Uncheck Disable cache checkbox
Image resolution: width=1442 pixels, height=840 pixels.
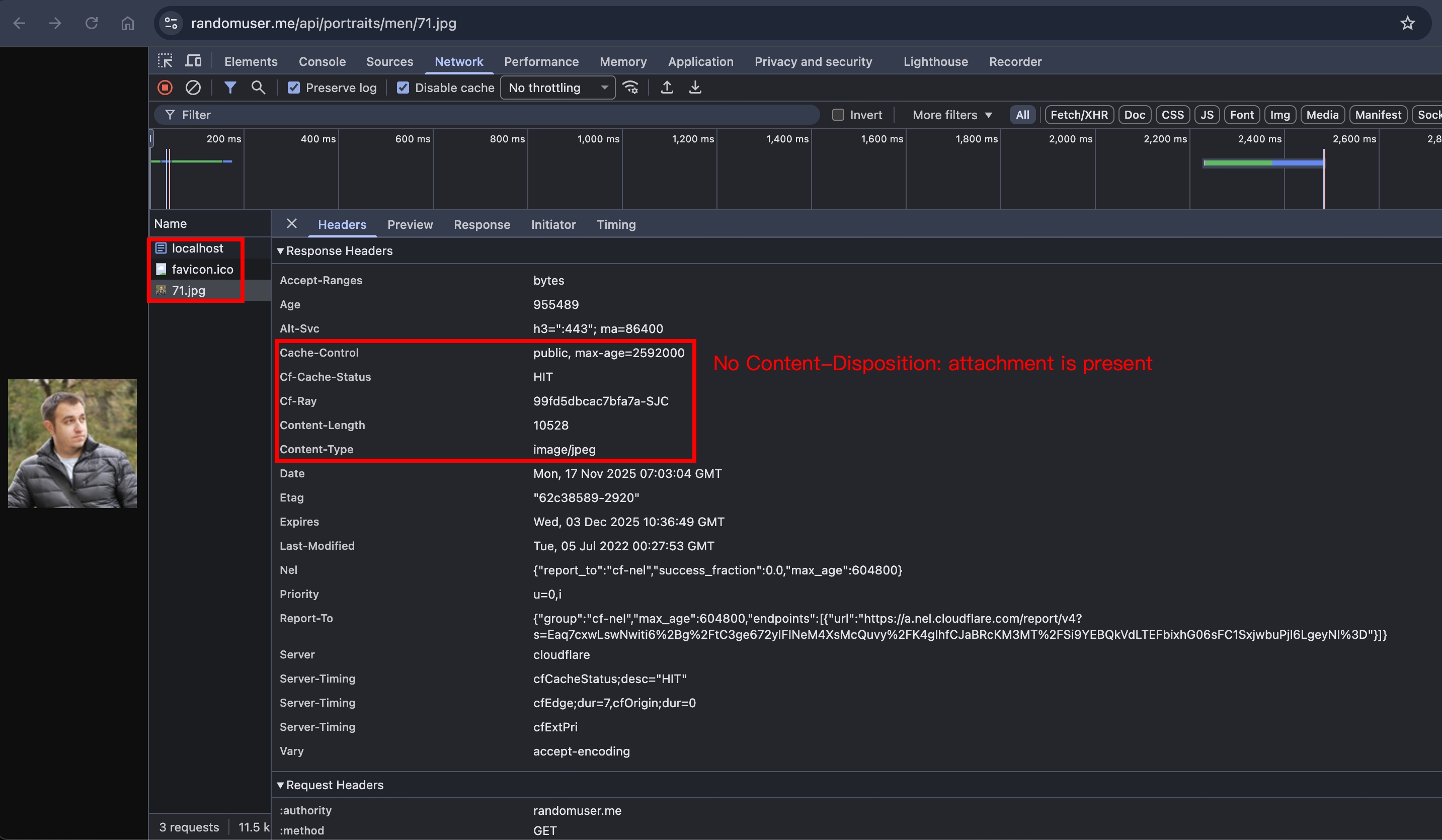(x=403, y=88)
